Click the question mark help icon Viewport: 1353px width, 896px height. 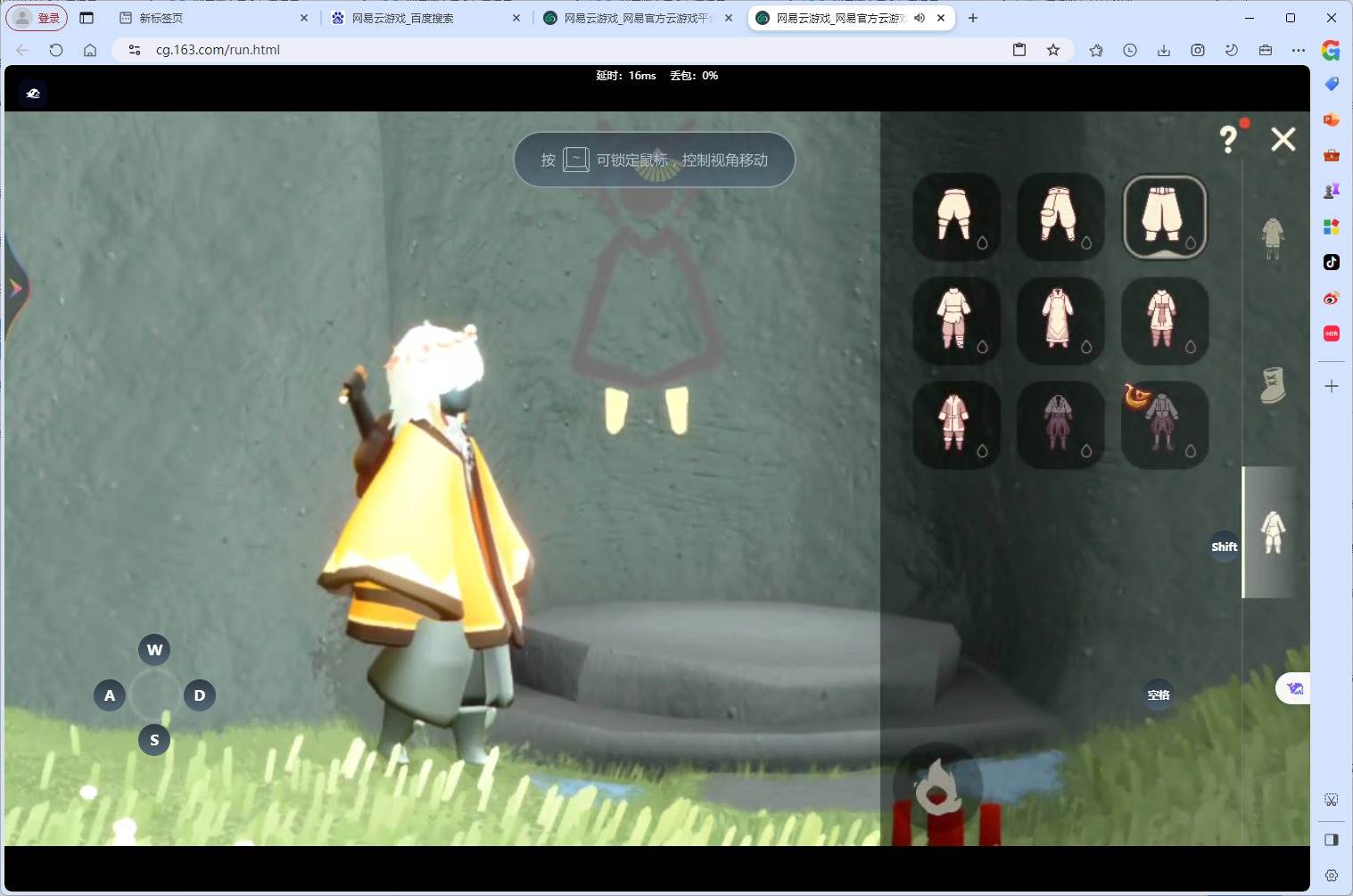tap(1229, 138)
